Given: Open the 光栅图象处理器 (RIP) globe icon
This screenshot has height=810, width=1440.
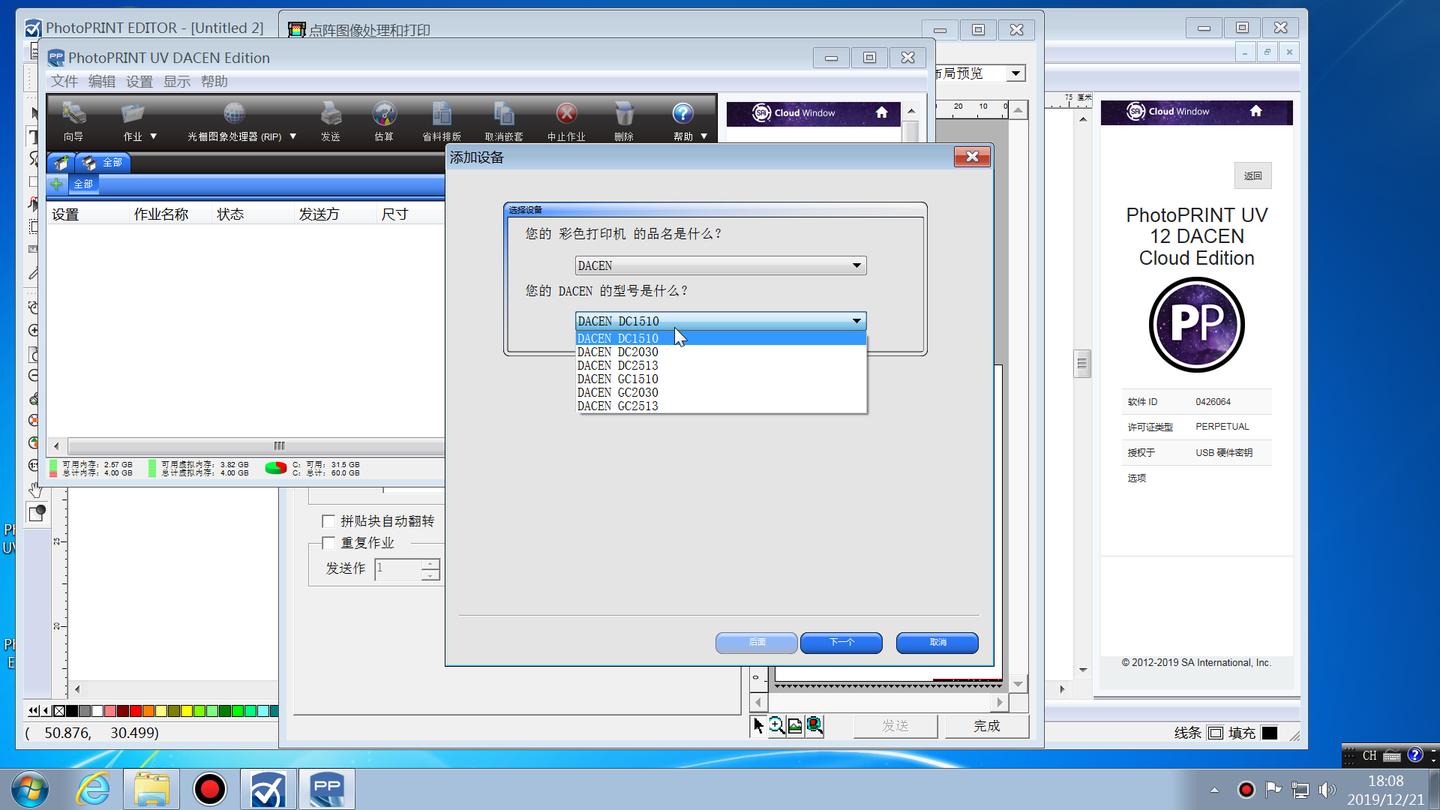Looking at the screenshot, I should (x=234, y=113).
